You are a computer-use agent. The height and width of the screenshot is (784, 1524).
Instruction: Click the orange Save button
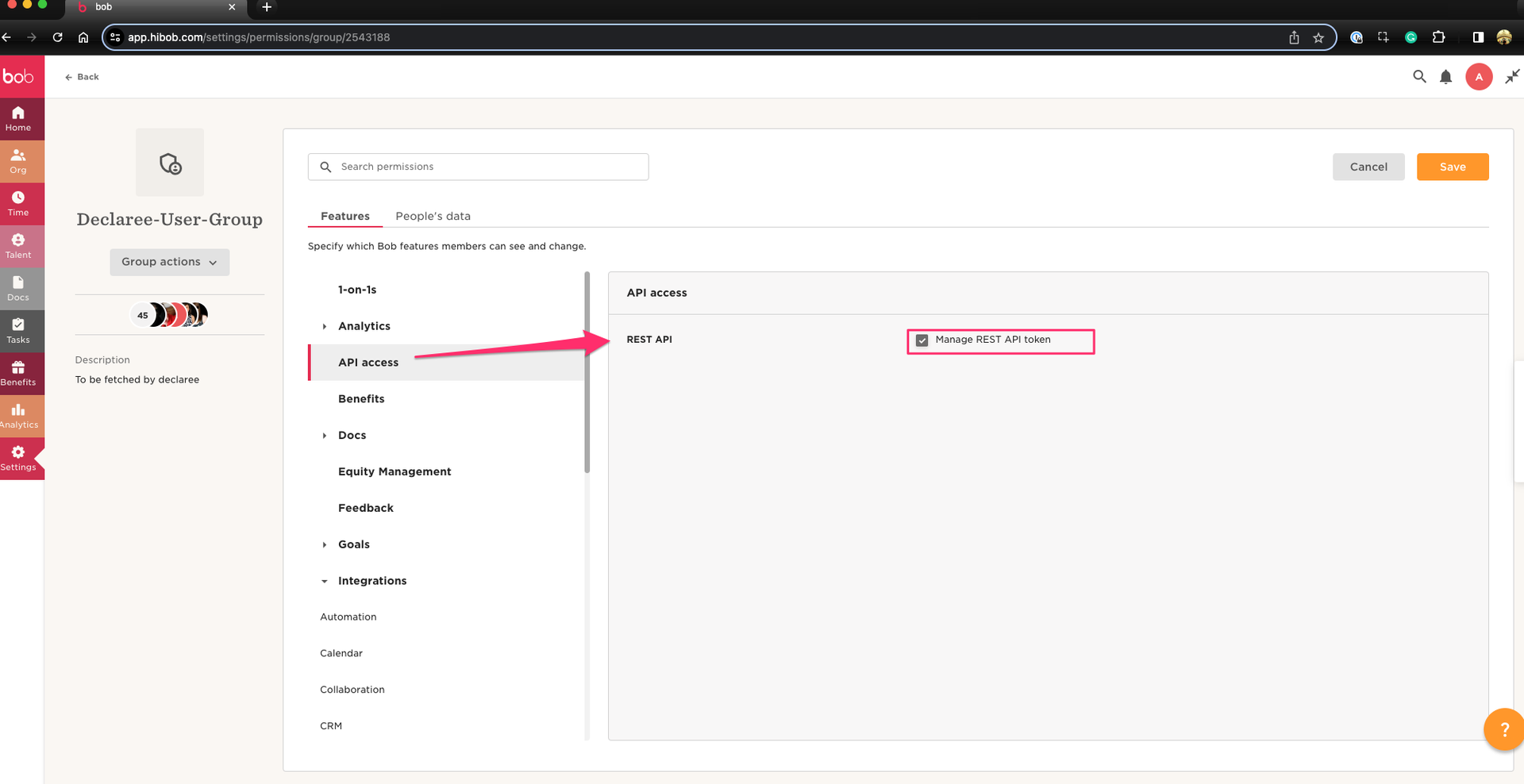1452,167
